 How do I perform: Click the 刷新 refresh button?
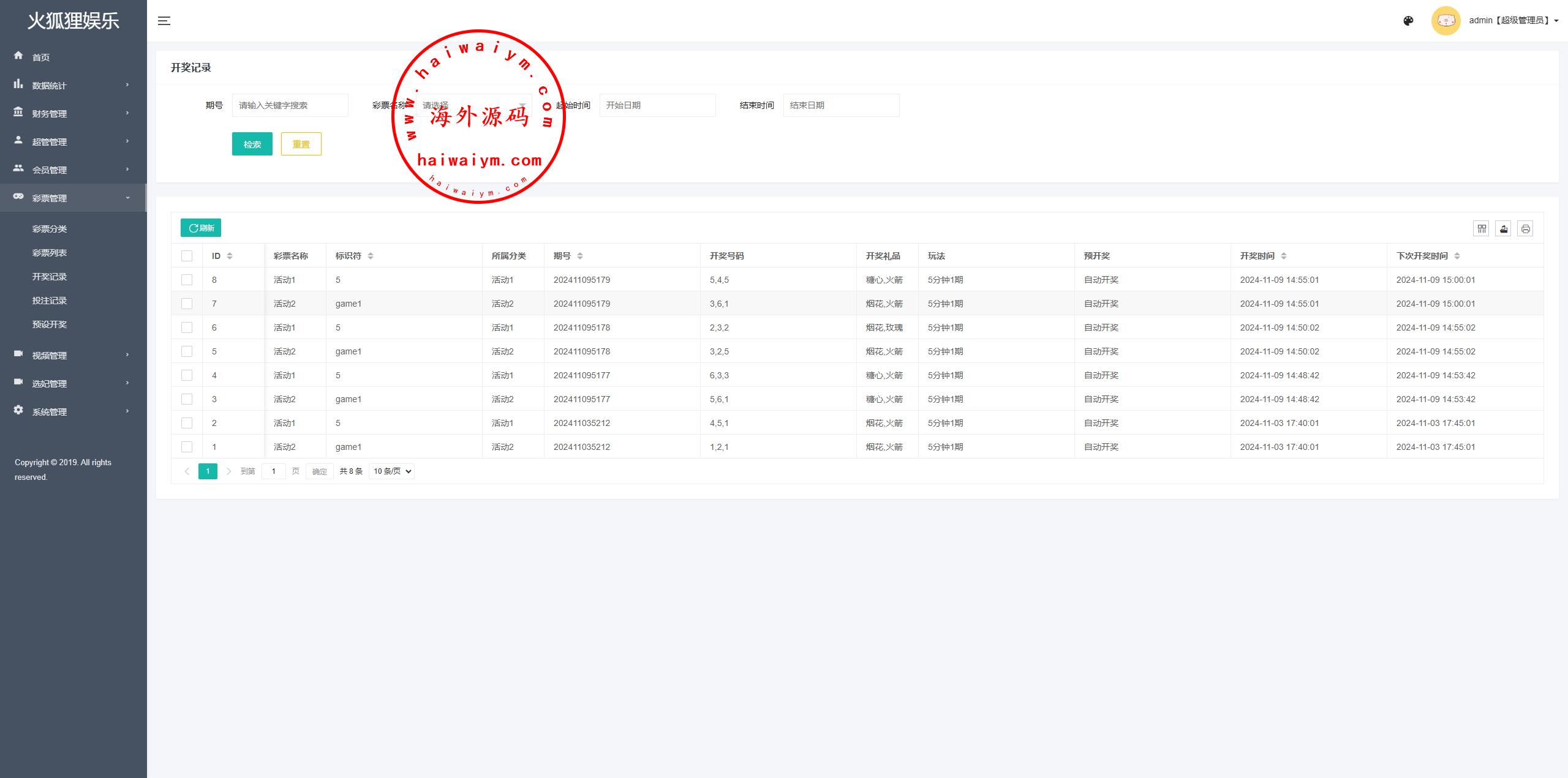pos(201,228)
